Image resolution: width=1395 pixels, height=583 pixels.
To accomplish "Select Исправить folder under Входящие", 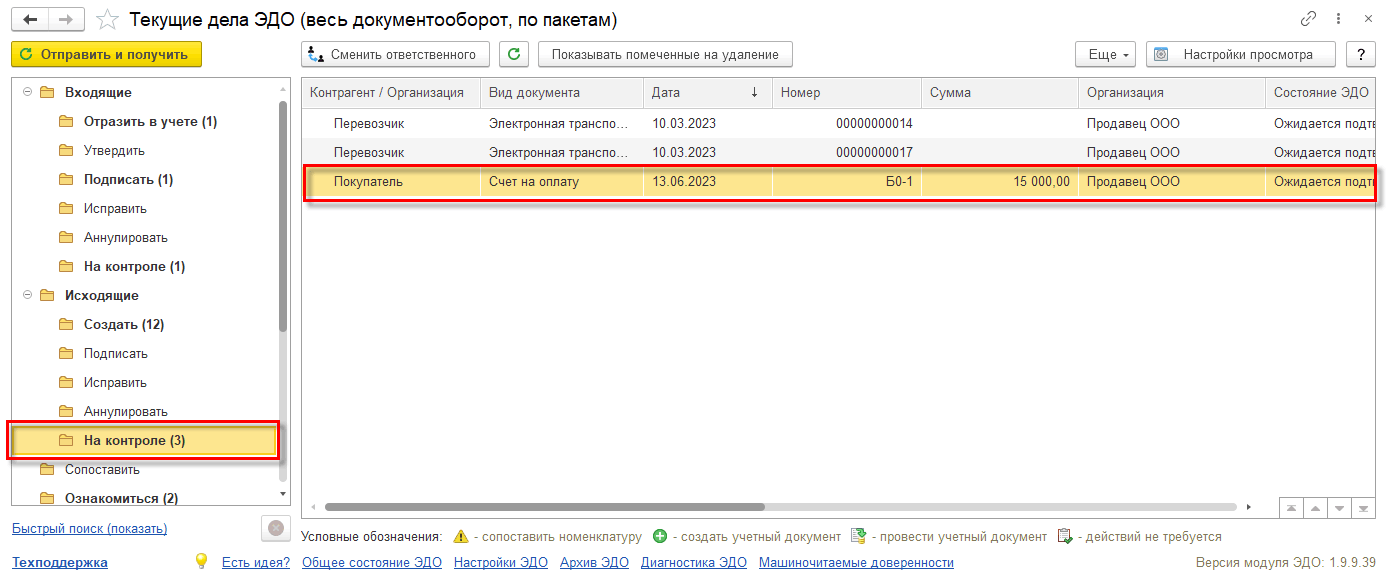I will 115,209.
